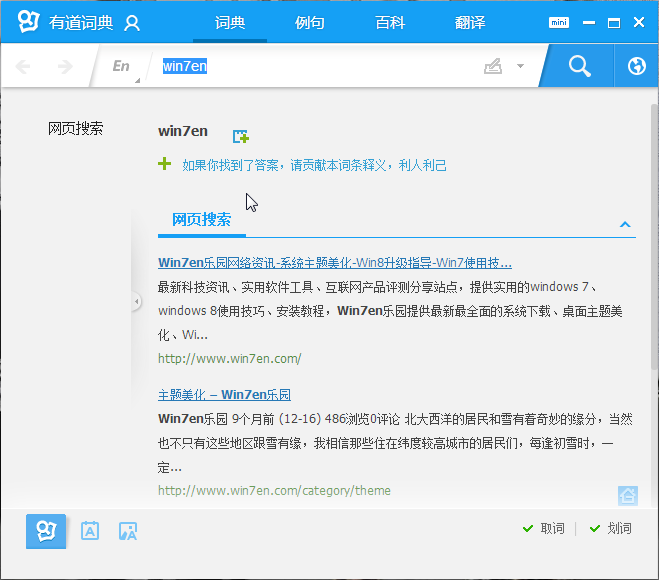This screenshot has width=659, height=580.
Task: Add win7en to the wordbook
Action: click(x=241, y=137)
